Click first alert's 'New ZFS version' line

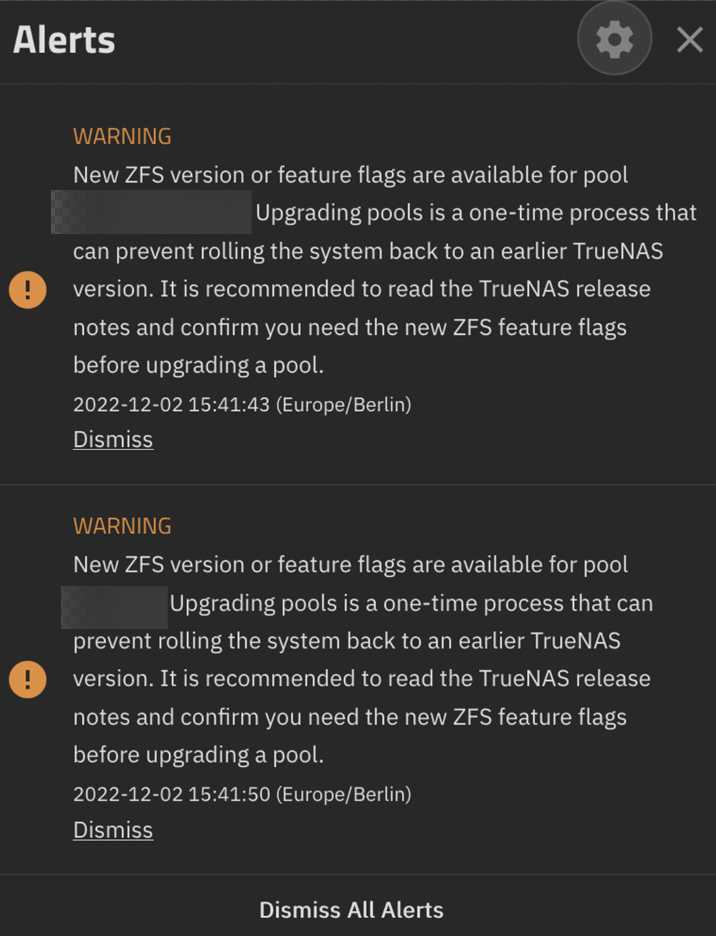coord(351,175)
